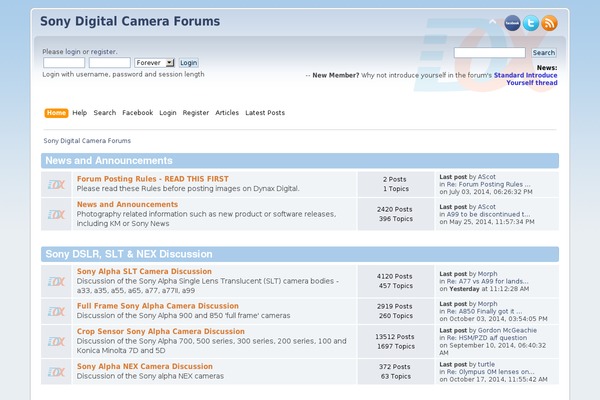Open the Forever session length dropdown
This screenshot has height=400, width=600.
coord(155,63)
